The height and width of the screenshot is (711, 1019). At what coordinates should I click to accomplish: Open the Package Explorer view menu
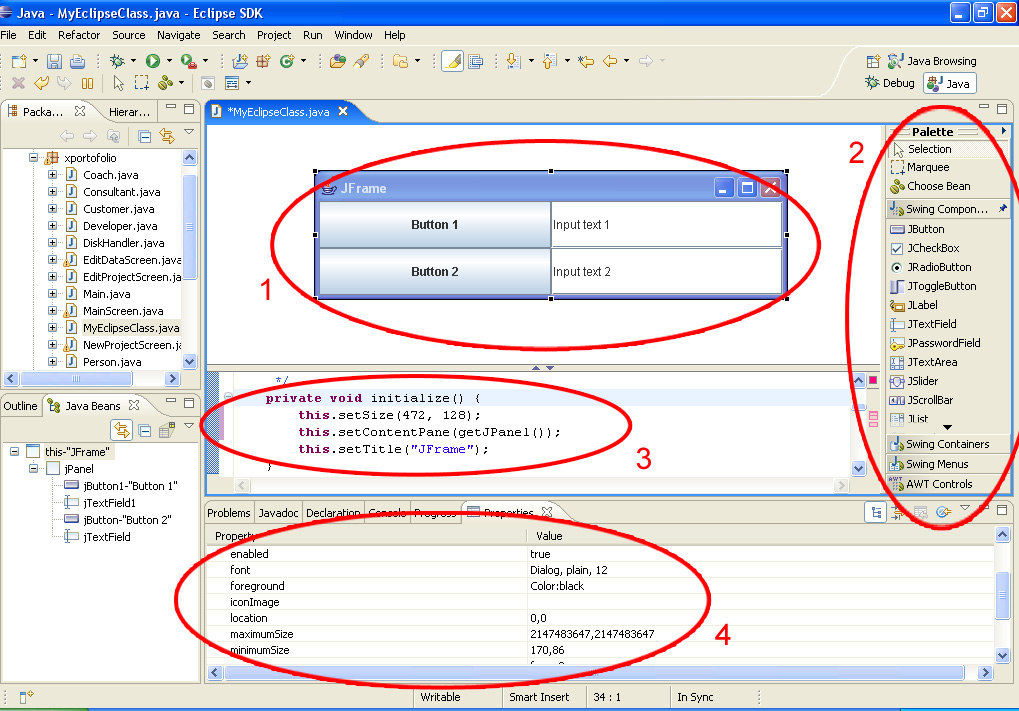189,132
